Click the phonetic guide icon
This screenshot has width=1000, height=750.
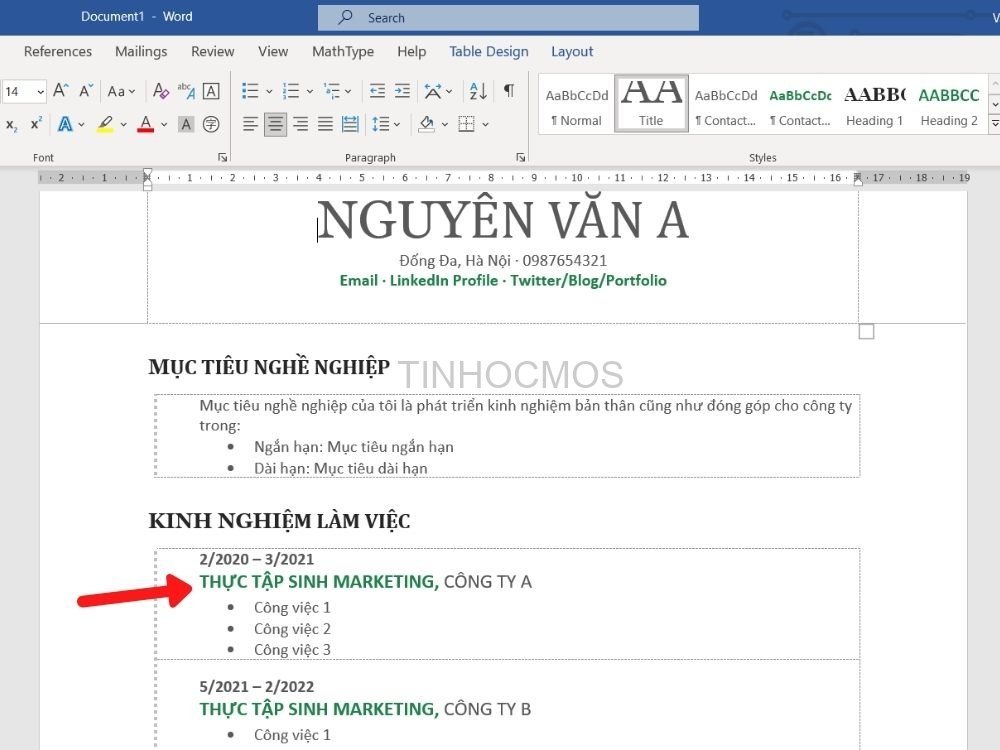click(x=186, y=91)
